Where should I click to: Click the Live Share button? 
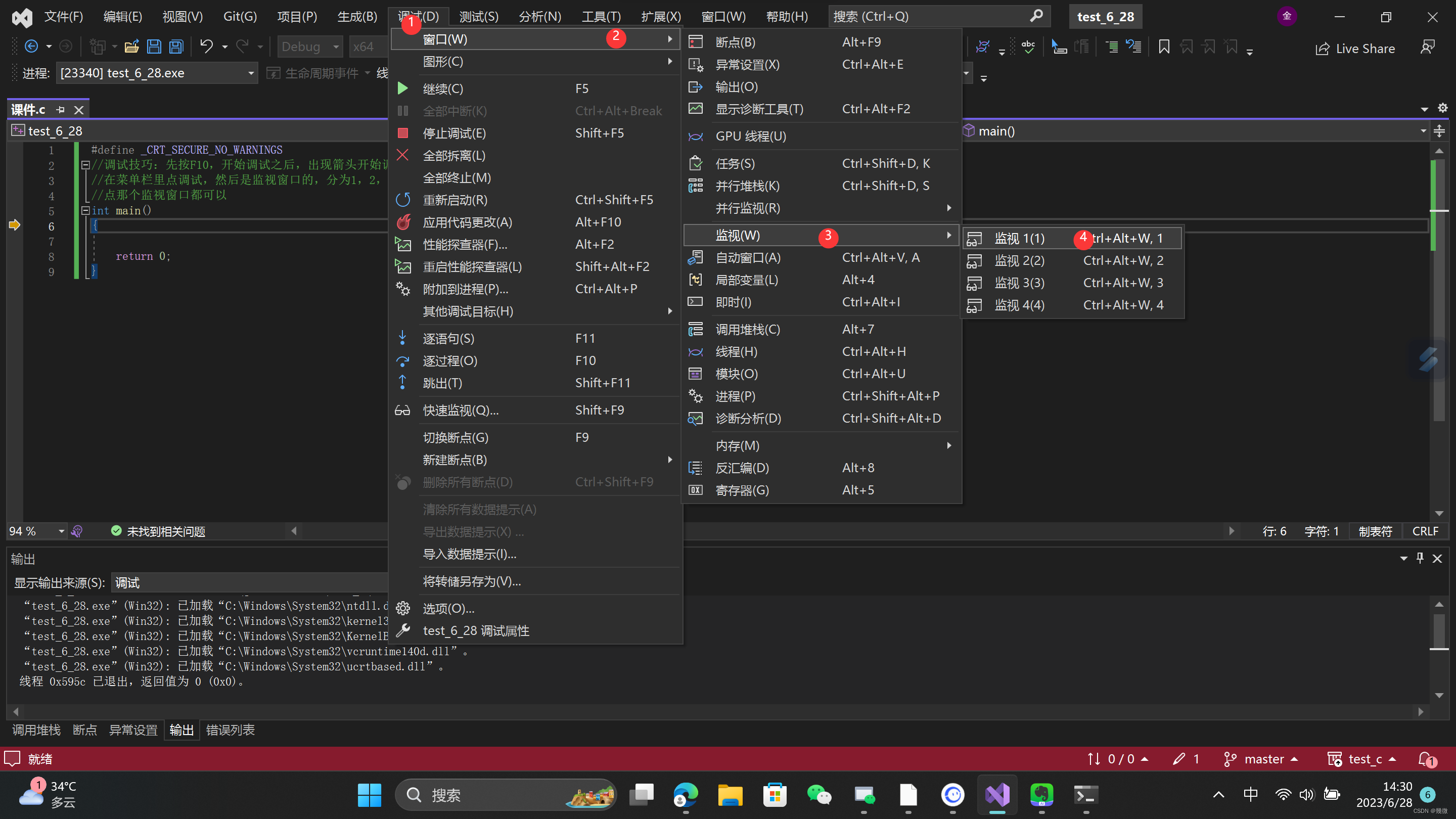click(1355, 49)
